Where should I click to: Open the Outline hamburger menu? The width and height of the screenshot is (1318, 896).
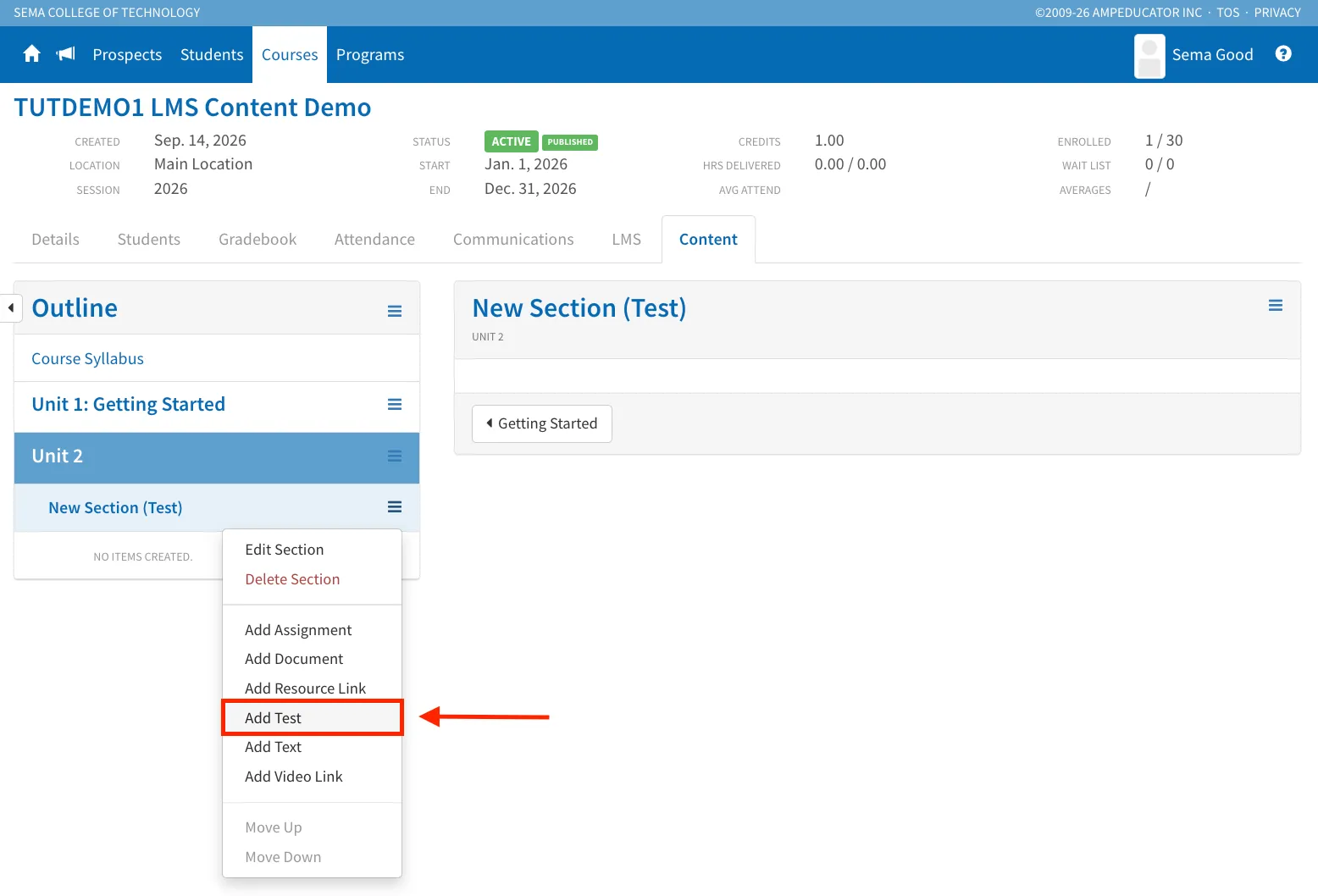coord(395,311)
